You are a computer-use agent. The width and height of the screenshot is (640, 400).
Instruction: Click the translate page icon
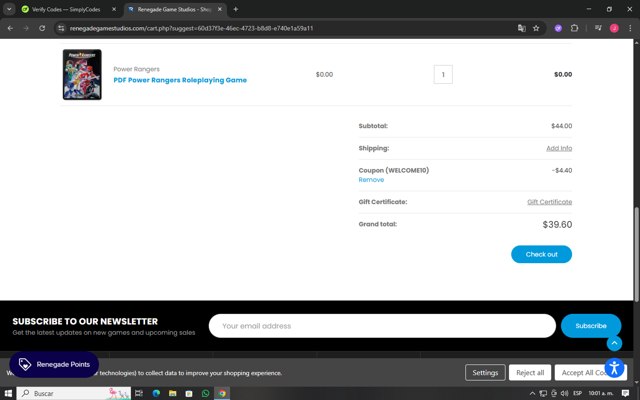[522, 28]
